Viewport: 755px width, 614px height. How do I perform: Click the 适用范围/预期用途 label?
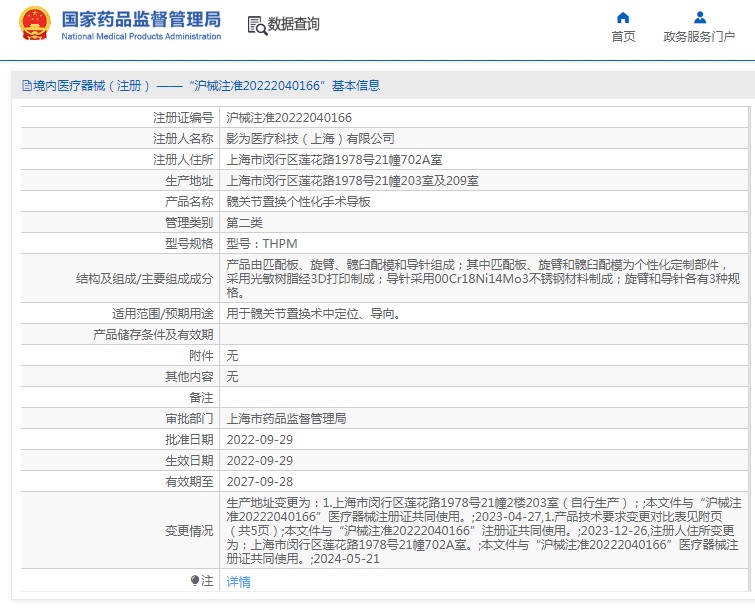click(x=163, y=314)
